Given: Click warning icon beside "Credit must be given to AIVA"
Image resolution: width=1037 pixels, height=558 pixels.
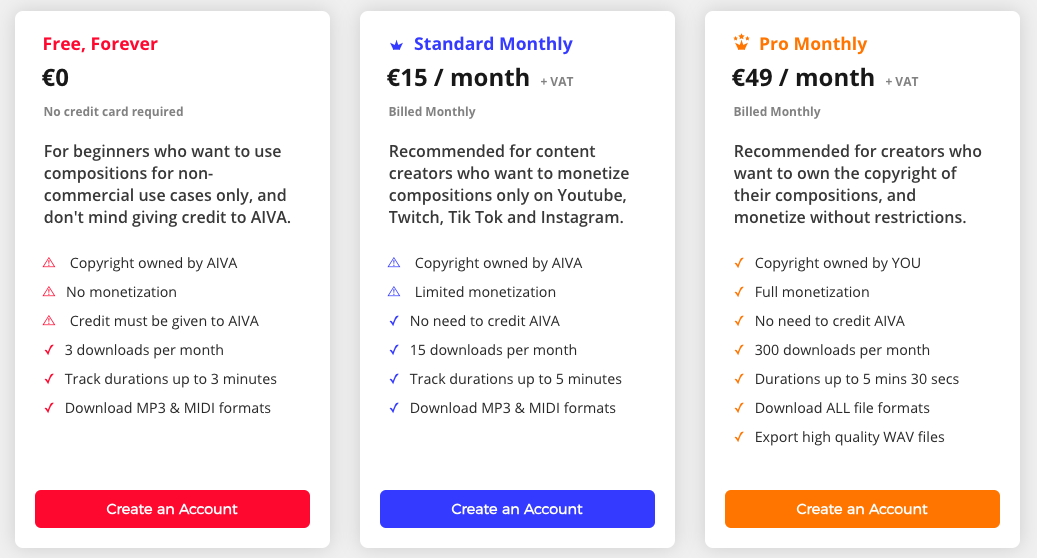Looking at the screenshot, I should 49,321.
